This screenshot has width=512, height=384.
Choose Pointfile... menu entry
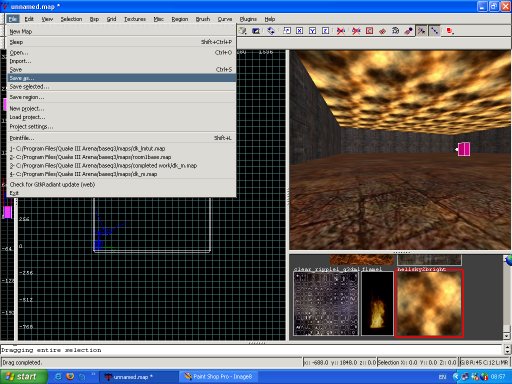[x=121, y=138]
